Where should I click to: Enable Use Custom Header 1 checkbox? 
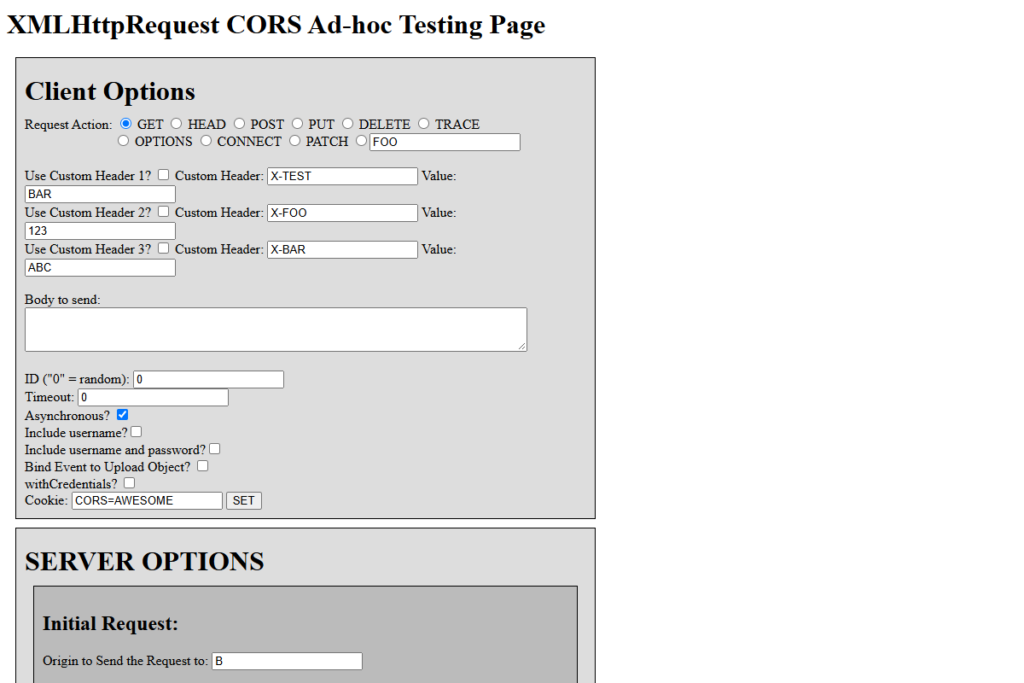click(x=163, y=174)
